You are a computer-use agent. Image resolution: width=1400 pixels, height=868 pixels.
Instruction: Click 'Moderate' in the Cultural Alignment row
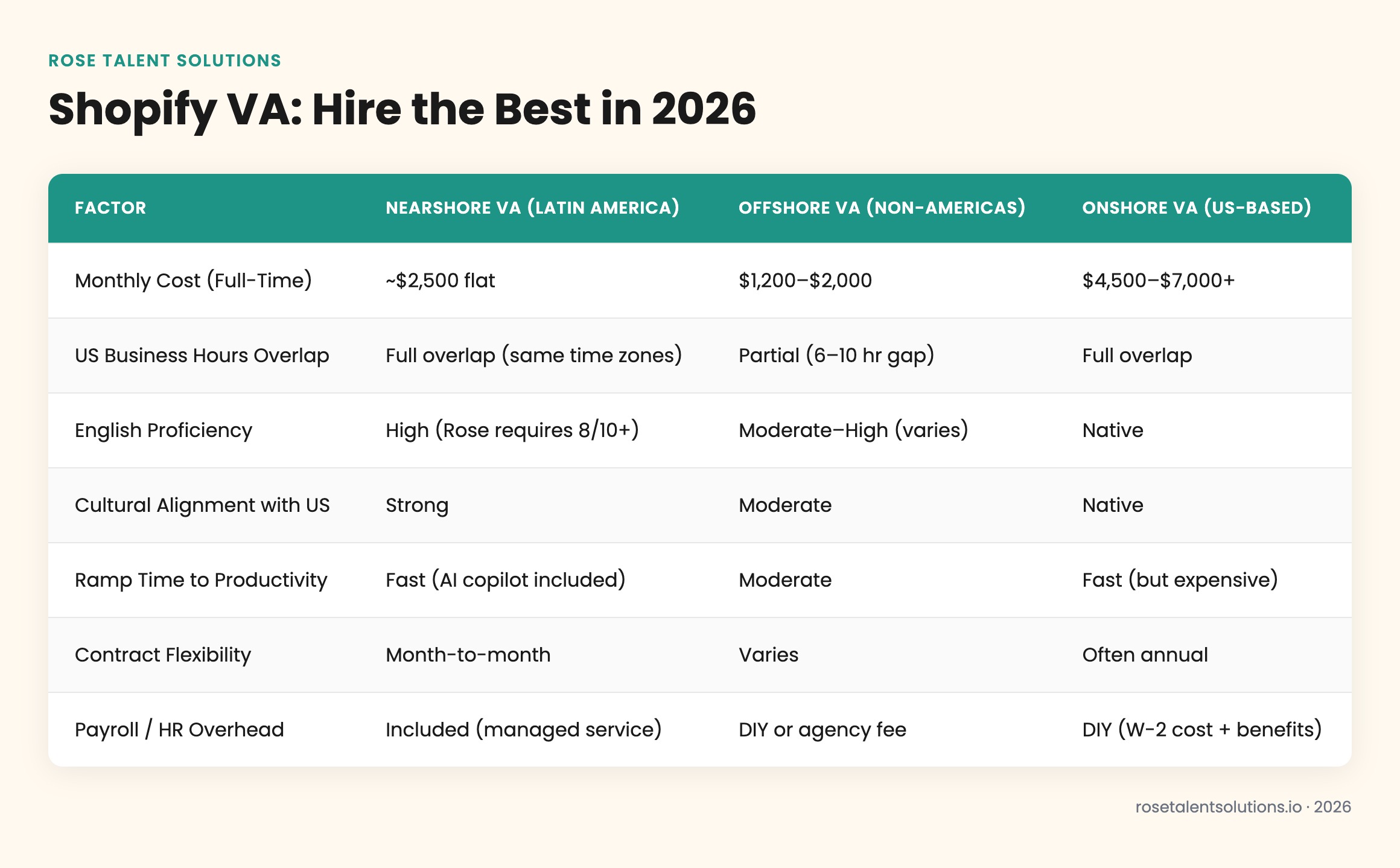tap(785, 505)
